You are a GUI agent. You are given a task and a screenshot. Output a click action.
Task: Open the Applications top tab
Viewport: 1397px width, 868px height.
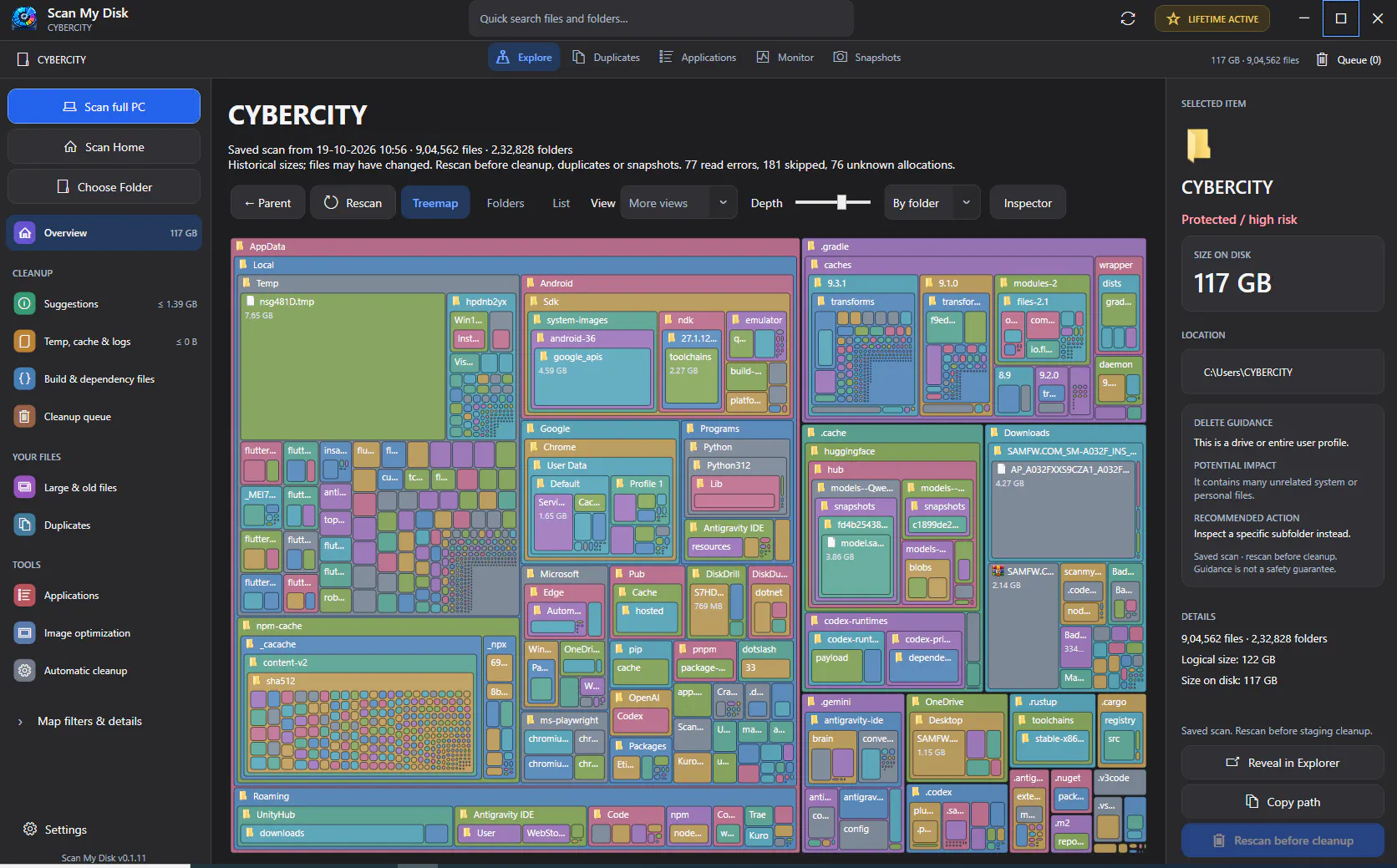(698, 58)
